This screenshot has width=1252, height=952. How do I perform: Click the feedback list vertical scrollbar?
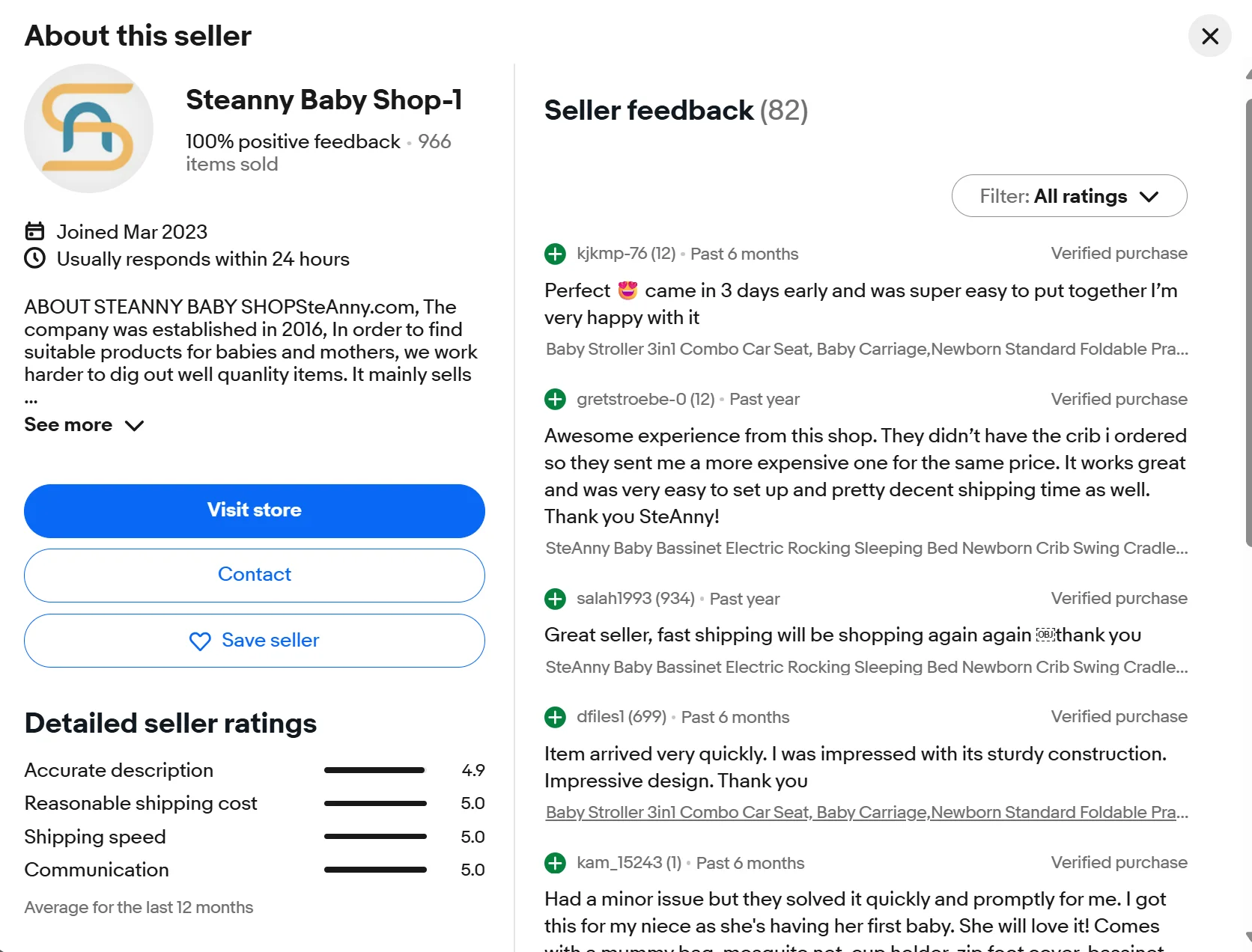pyautogui.click(x=1248, y=322)
